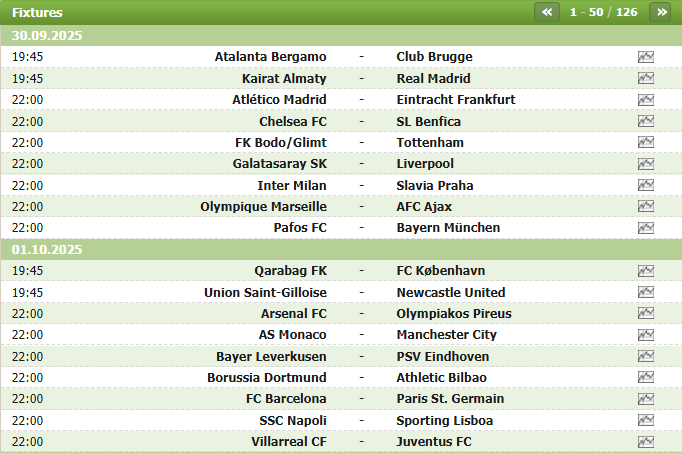The image size is (682, 453).
Task: Click chart icon for Inter Milan match
Action: 646,185
